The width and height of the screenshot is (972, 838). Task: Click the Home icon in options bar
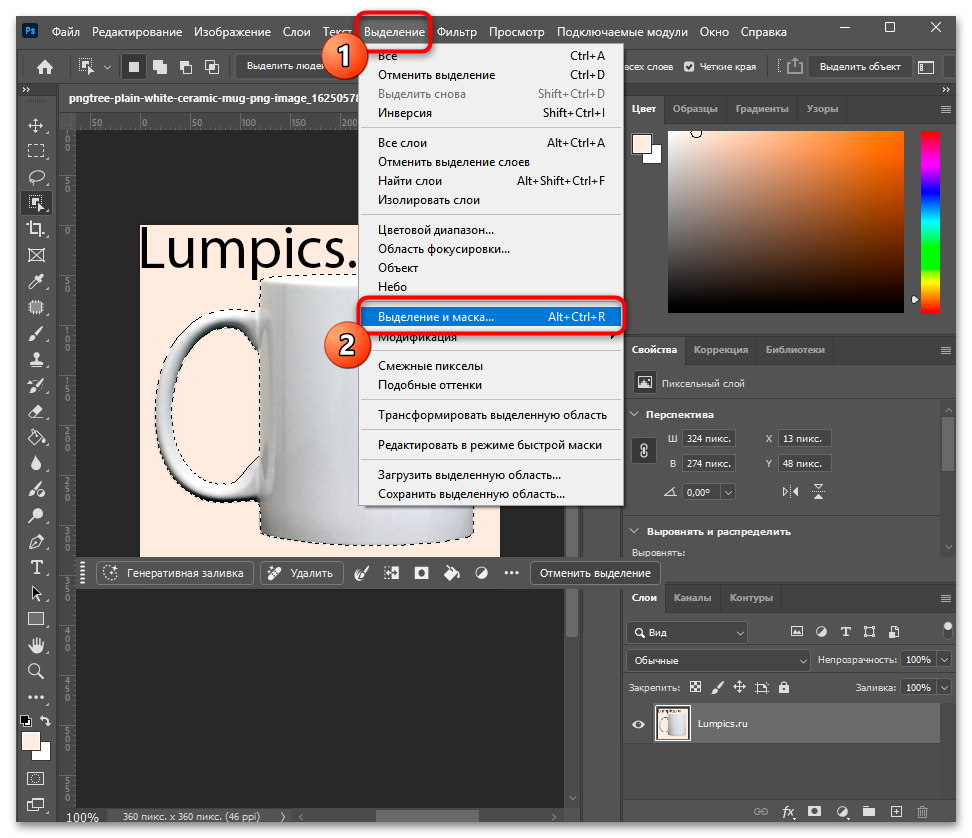pyautogui.click(x=45, y=67)
